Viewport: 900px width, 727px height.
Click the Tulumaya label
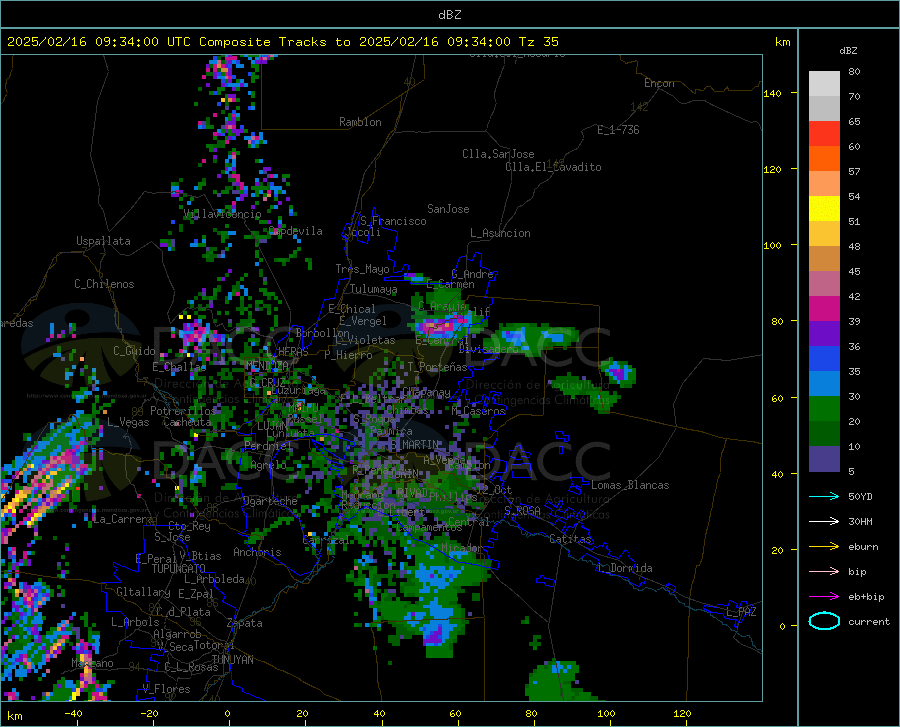pyautogui.click(x=374, y=289)
